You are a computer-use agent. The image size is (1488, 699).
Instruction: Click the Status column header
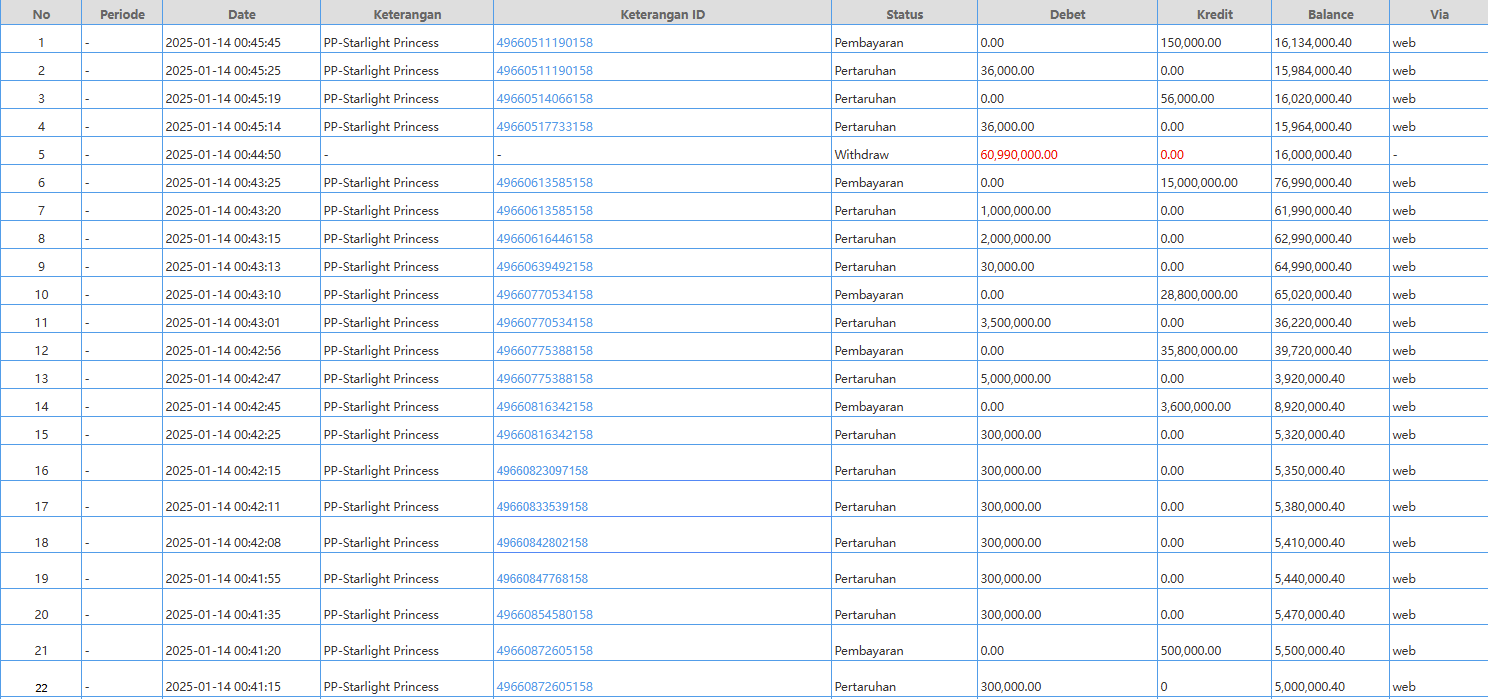click(x=904, y=15)
